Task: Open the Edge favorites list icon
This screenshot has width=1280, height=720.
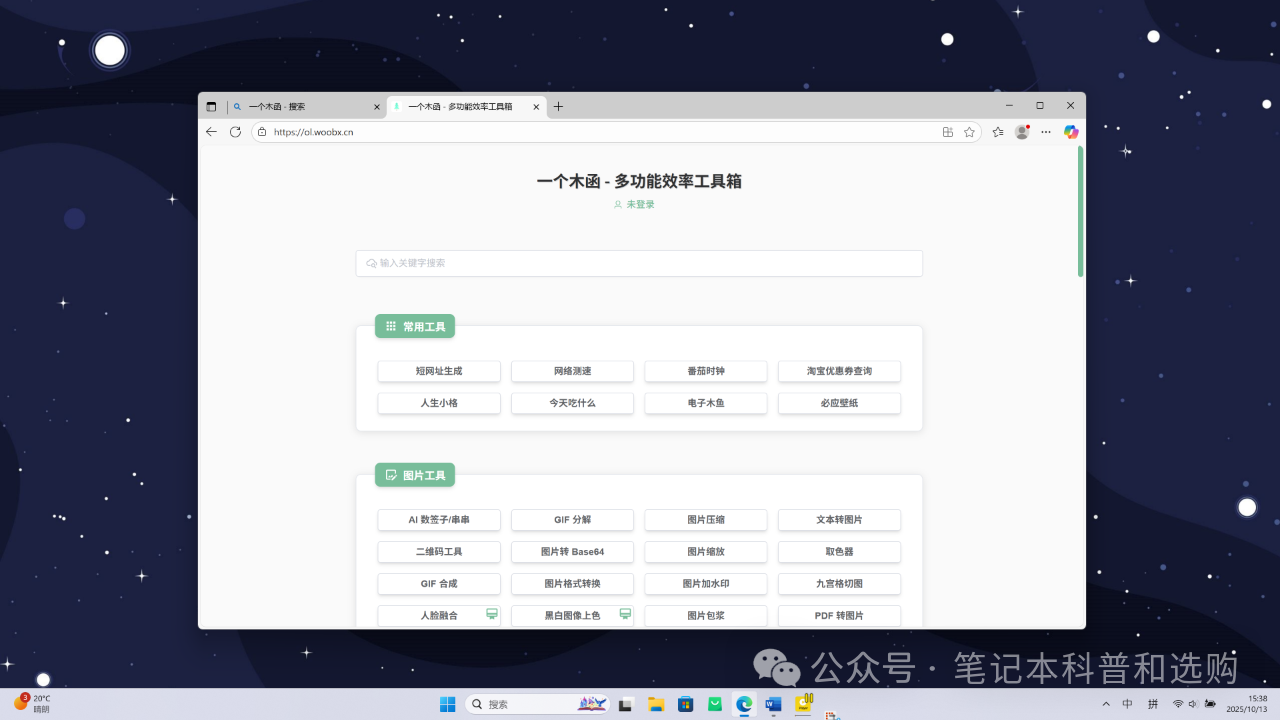Action: [997, 132]
